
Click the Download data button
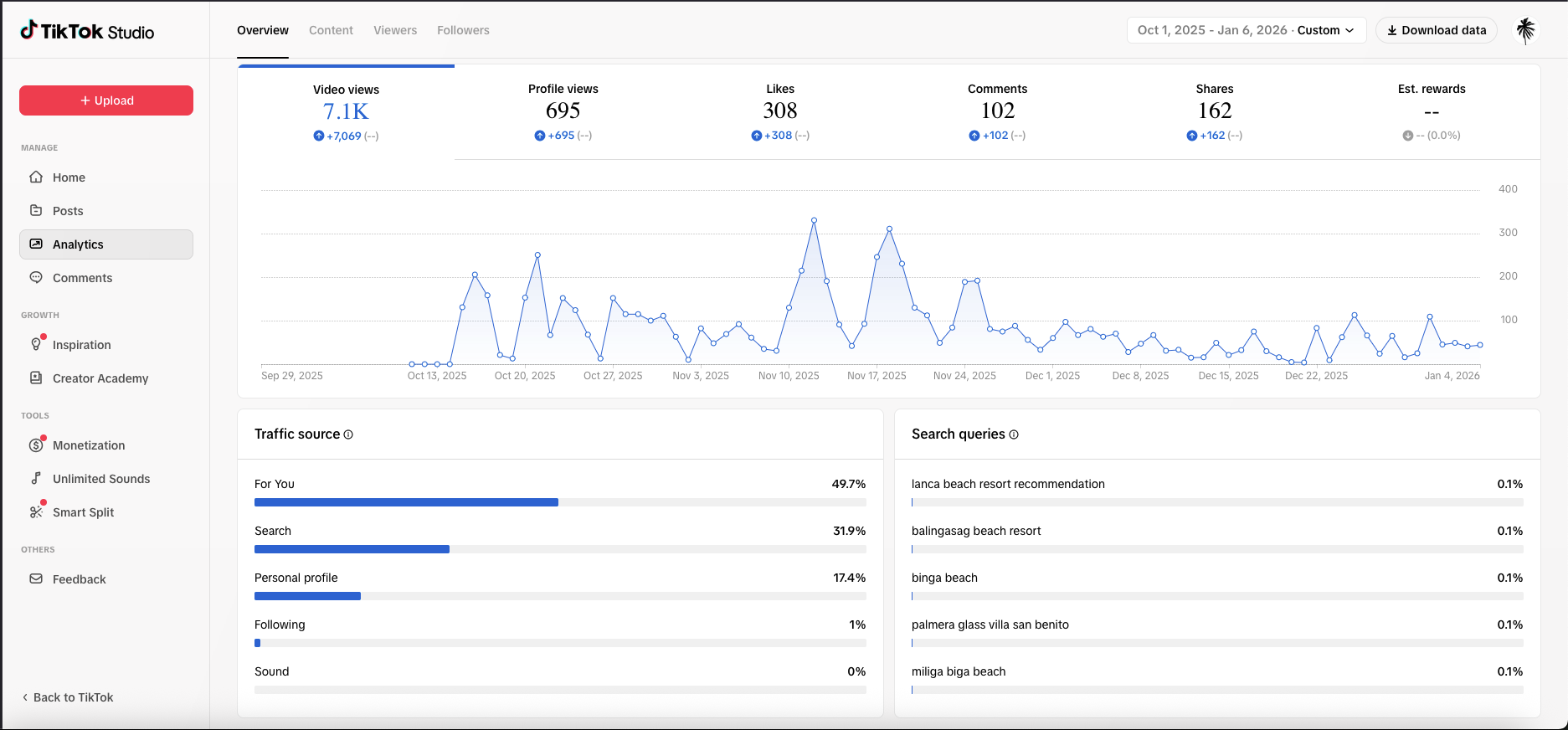tap(1437, 30)
